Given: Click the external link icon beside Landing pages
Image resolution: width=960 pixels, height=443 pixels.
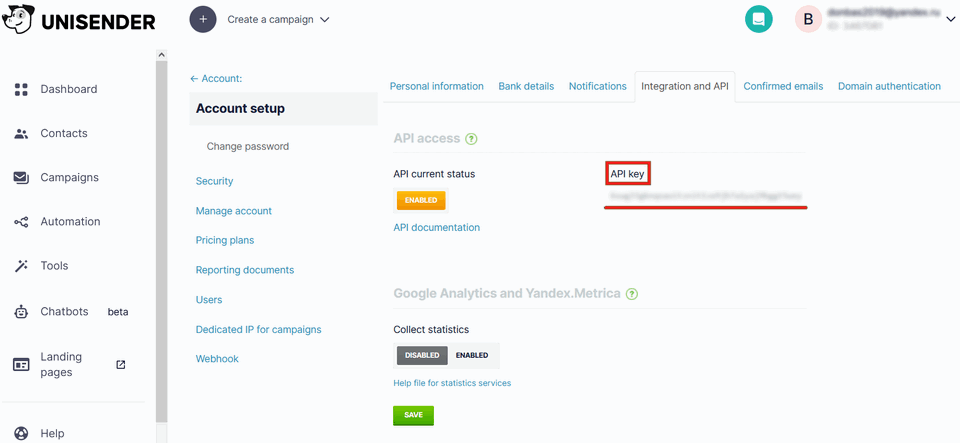Looking at the screenshot, I should [x=121, y=365].
